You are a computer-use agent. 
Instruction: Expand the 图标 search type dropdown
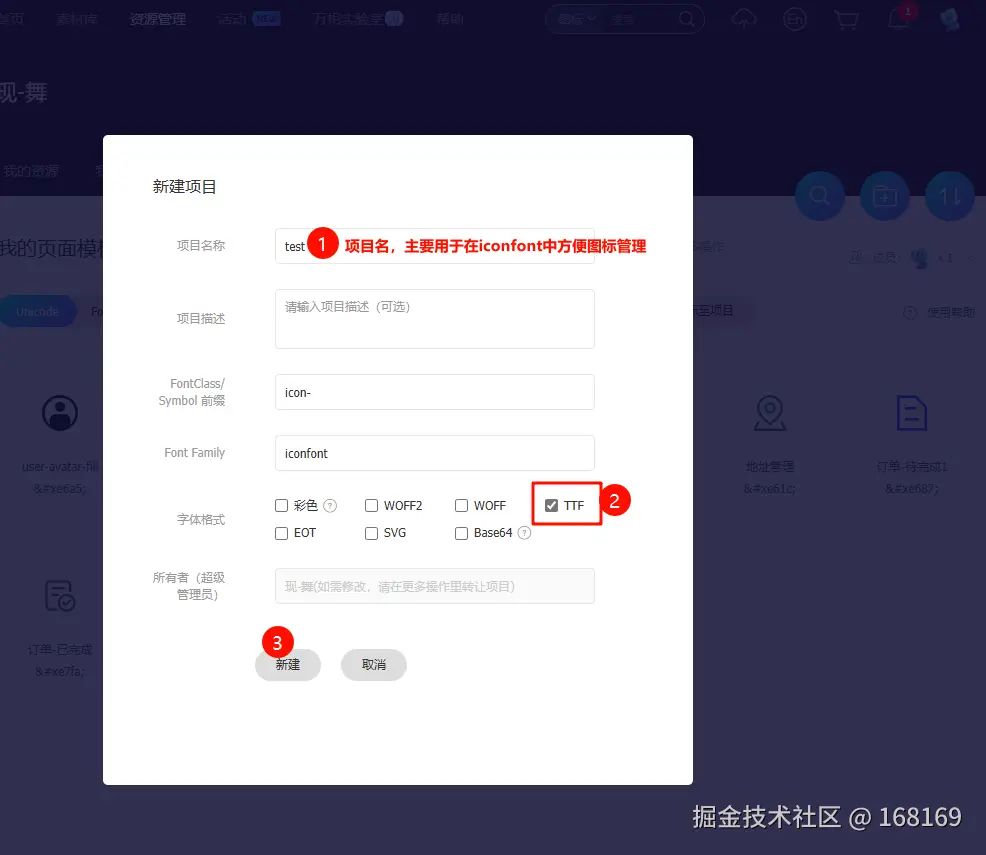577,19
